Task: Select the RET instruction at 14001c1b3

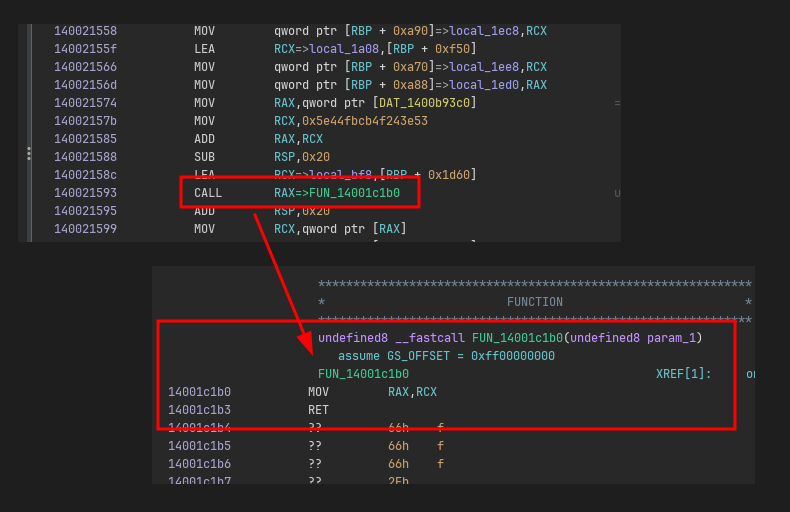Action: pyautogui.click(x=318, y=410)
